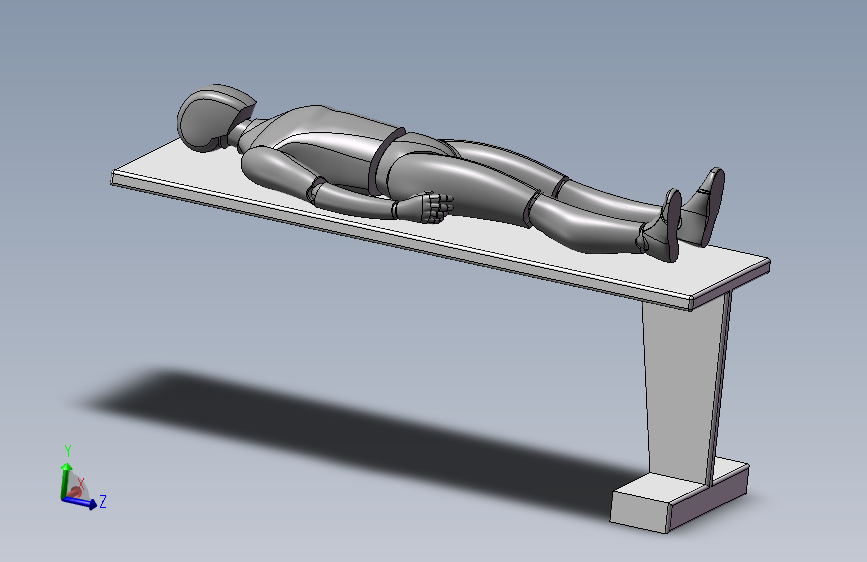Click the blue Z axis arrow of the triad
This screenshot has width=867, height=562.
point(80,502)
